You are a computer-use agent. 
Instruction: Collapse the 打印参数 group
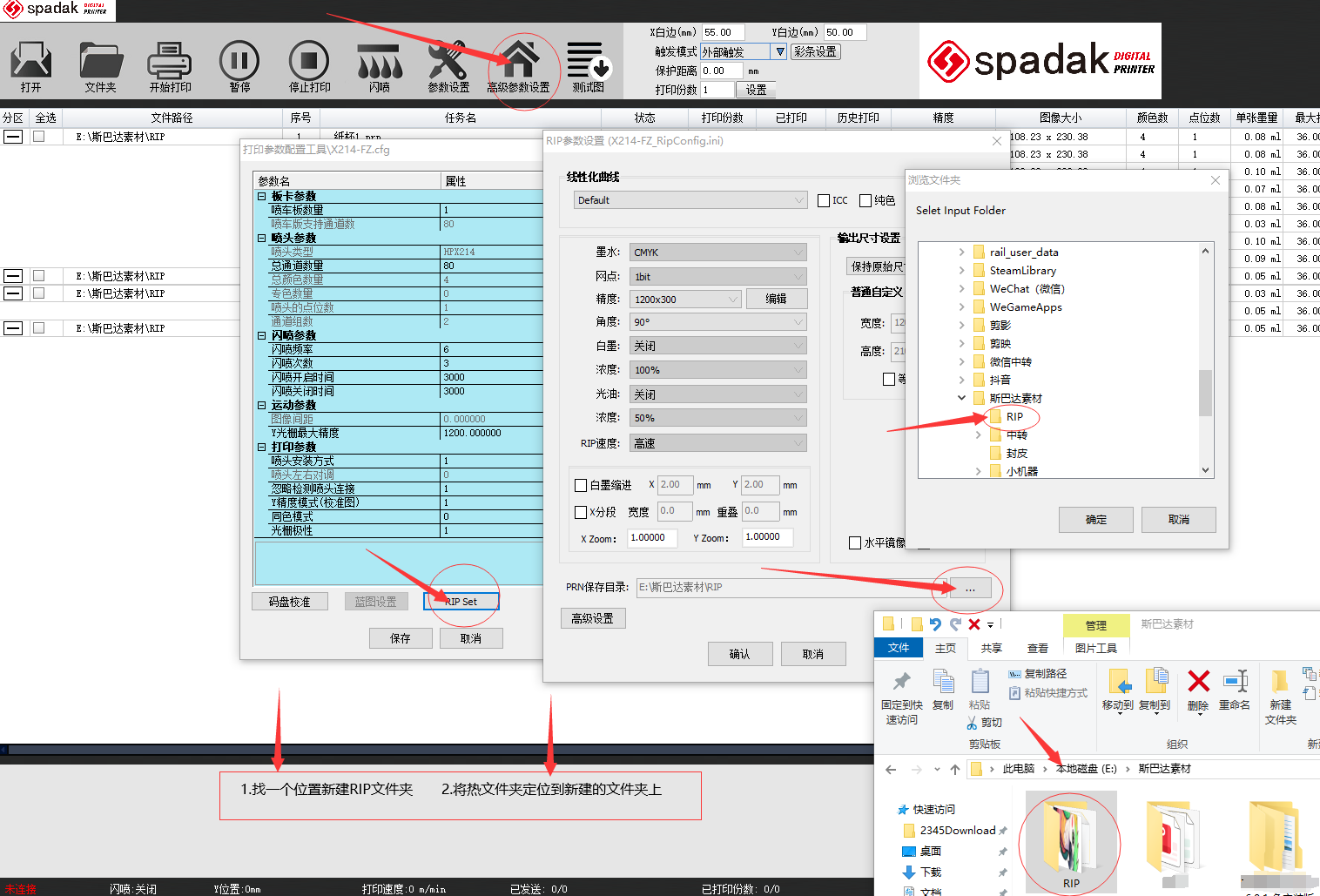[x=261, y=447]
